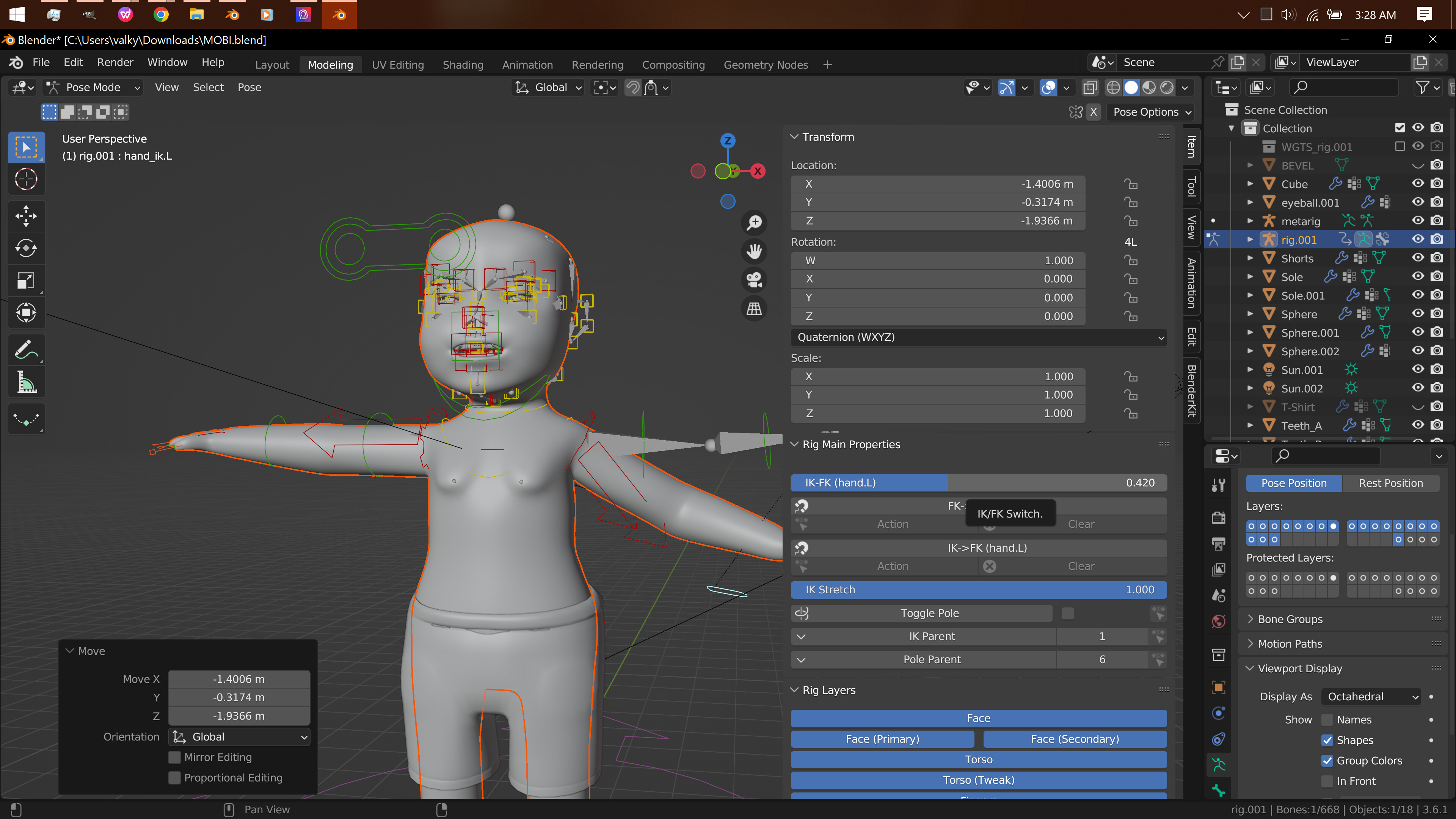Switch to Shading workspace tab

pos(463,64)
